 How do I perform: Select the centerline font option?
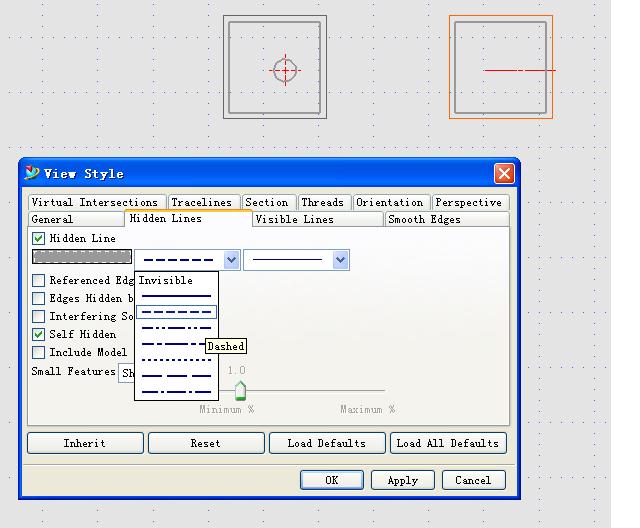[x=171, y=344]
